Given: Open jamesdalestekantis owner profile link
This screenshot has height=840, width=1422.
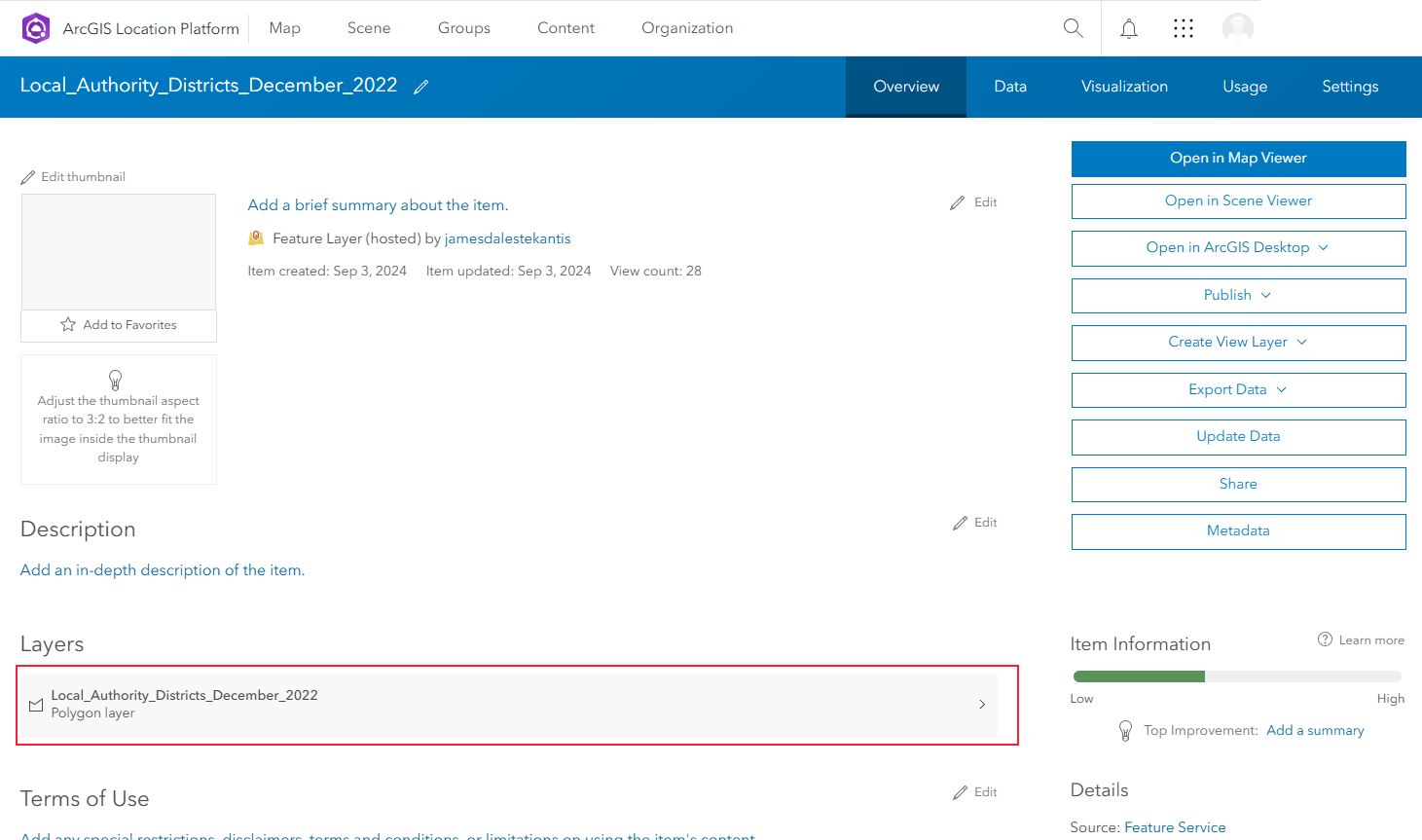Looking at the screenshot, I should click(507, 238).
